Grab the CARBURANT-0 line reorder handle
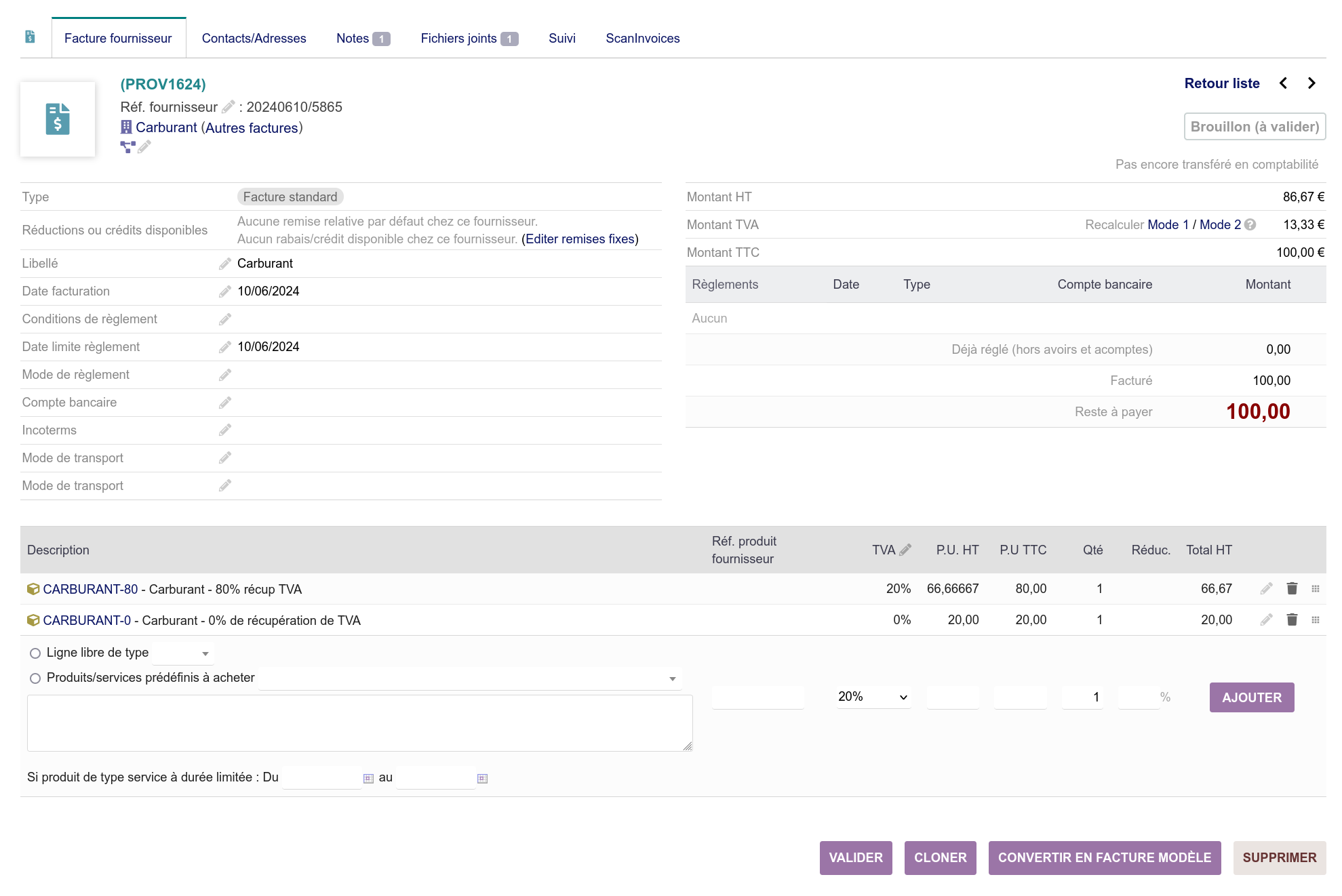 (1316, 620)
